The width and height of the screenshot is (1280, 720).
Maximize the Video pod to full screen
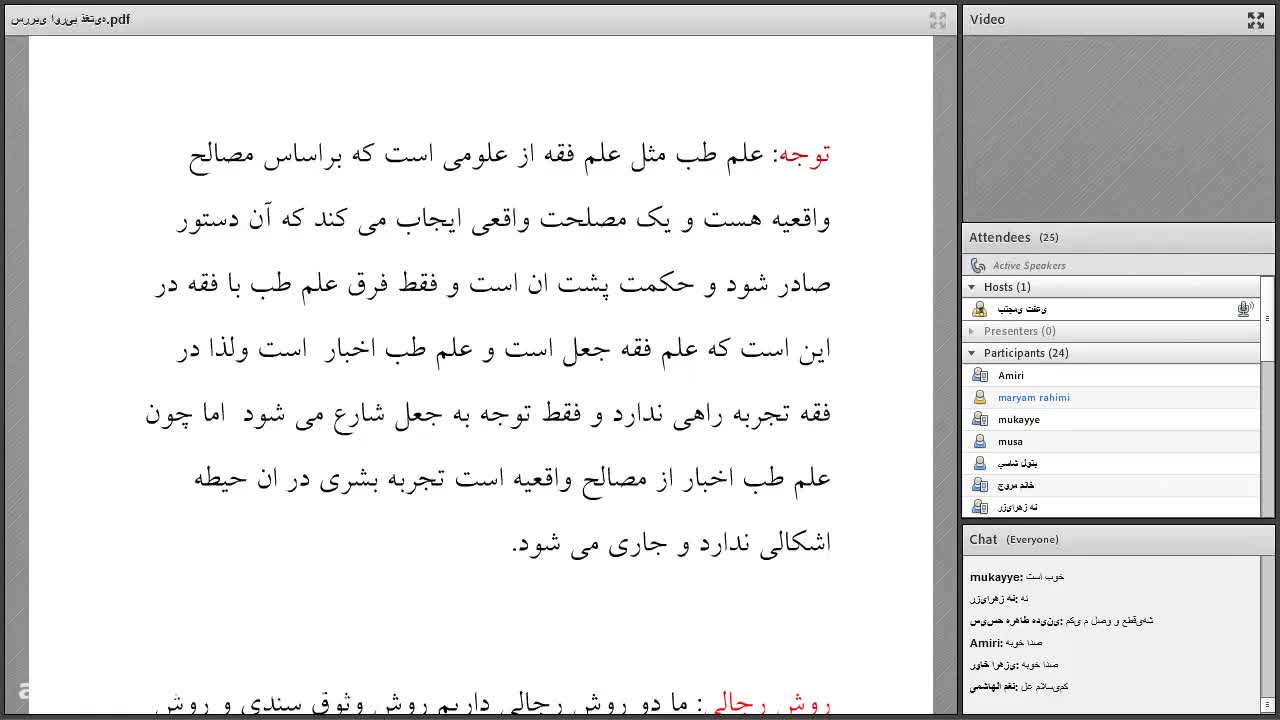(1256, 20)
